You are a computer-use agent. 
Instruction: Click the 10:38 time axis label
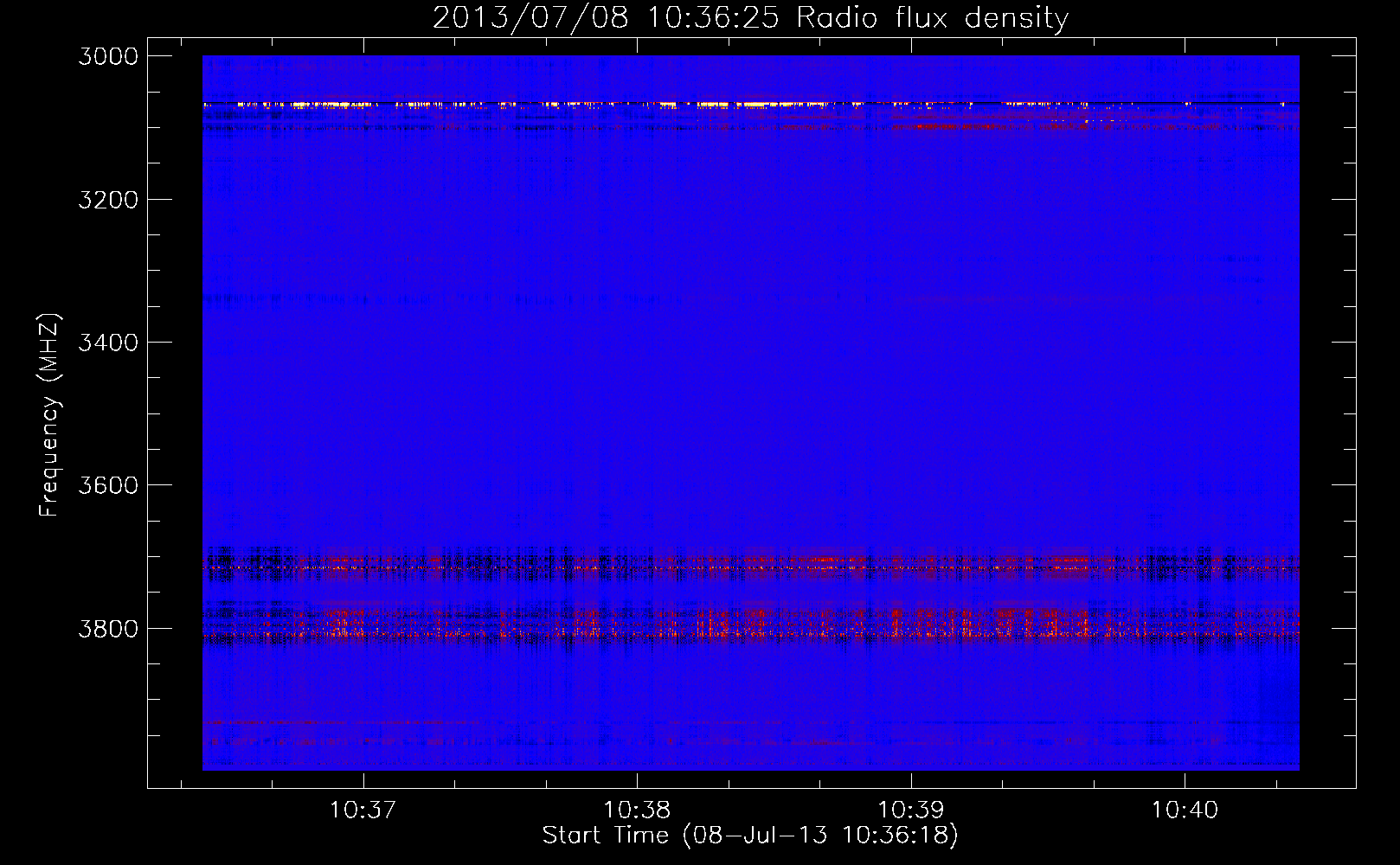[x=637, y=810]
